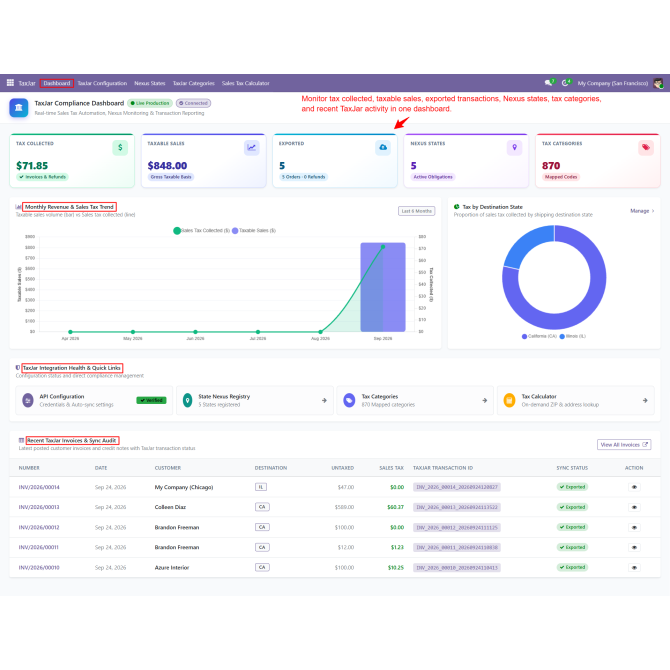Open invoice link INV/2026/00013

point(39,507)
